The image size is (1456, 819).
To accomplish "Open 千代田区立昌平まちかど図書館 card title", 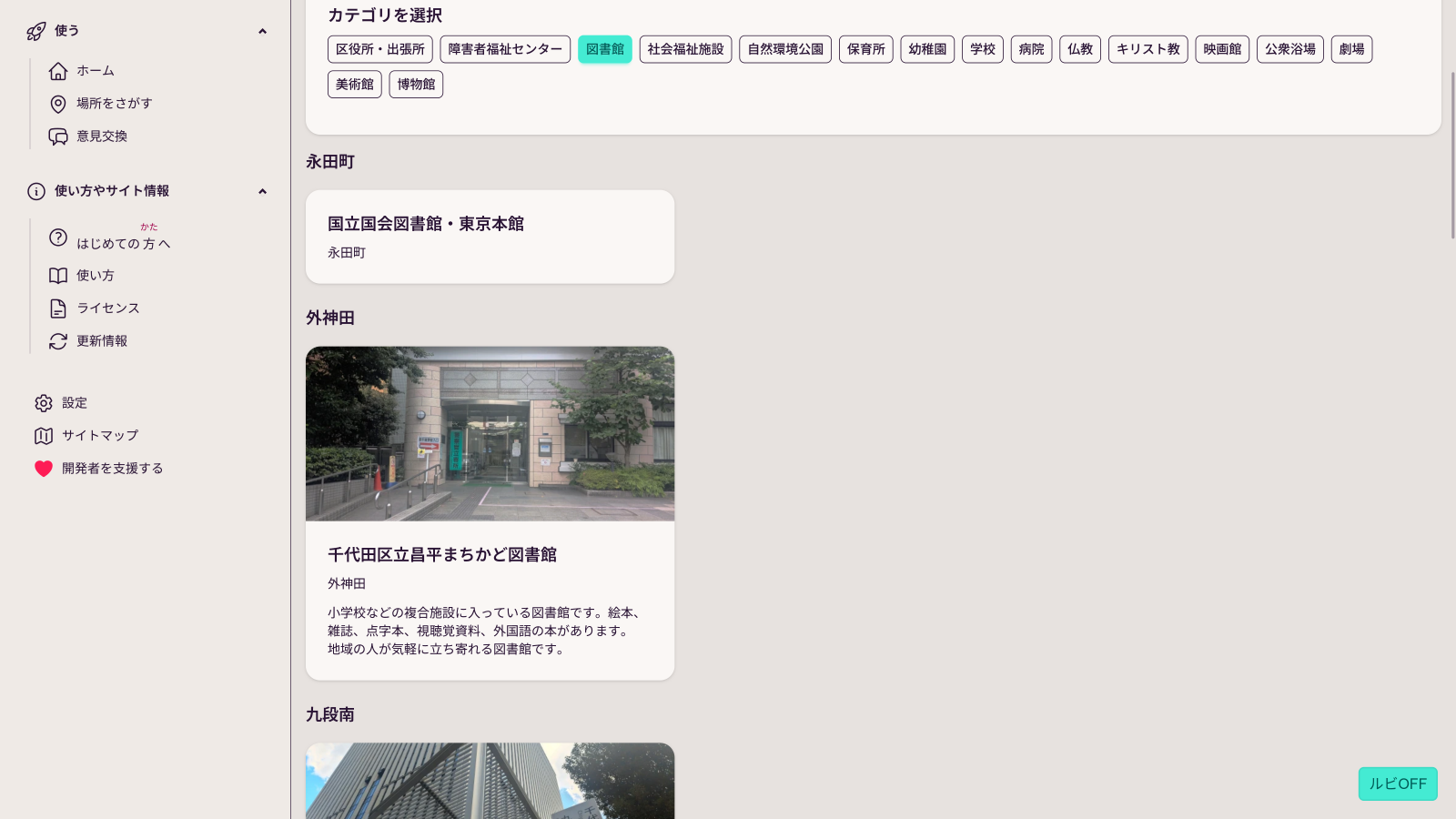I will click(x=442, y=555).
